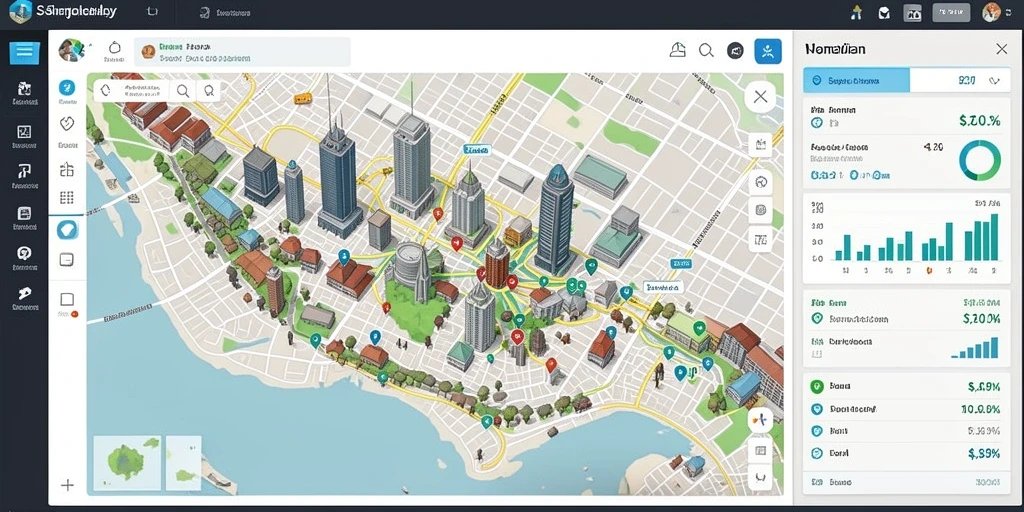Open the blue hamburger menu button
Image resolution: width=1024 pixels, height=512 pixels.
pyautogui.click(x=24, y=52)
